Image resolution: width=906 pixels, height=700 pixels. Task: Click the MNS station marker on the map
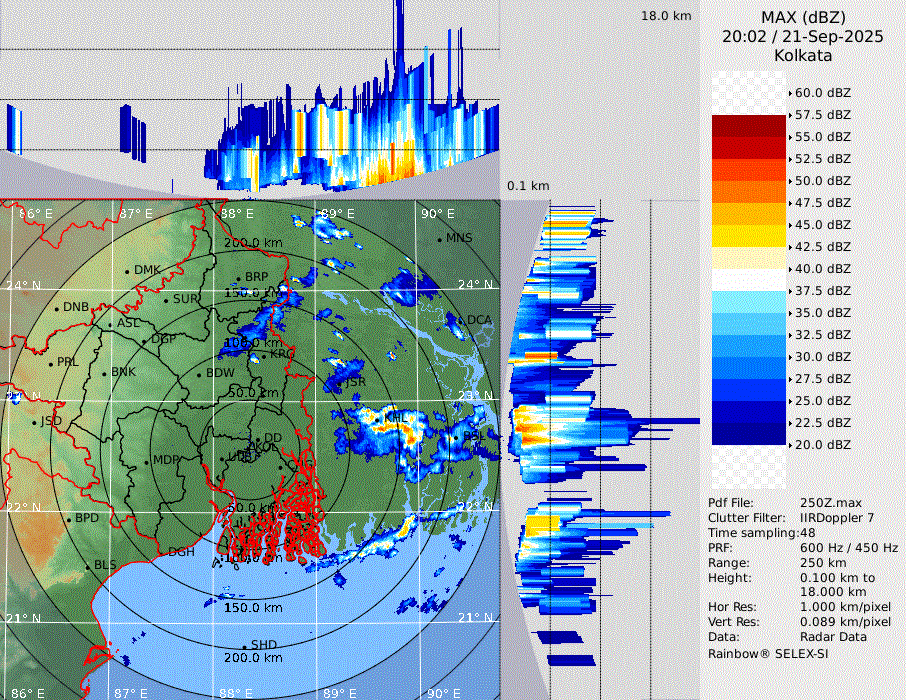440,239
